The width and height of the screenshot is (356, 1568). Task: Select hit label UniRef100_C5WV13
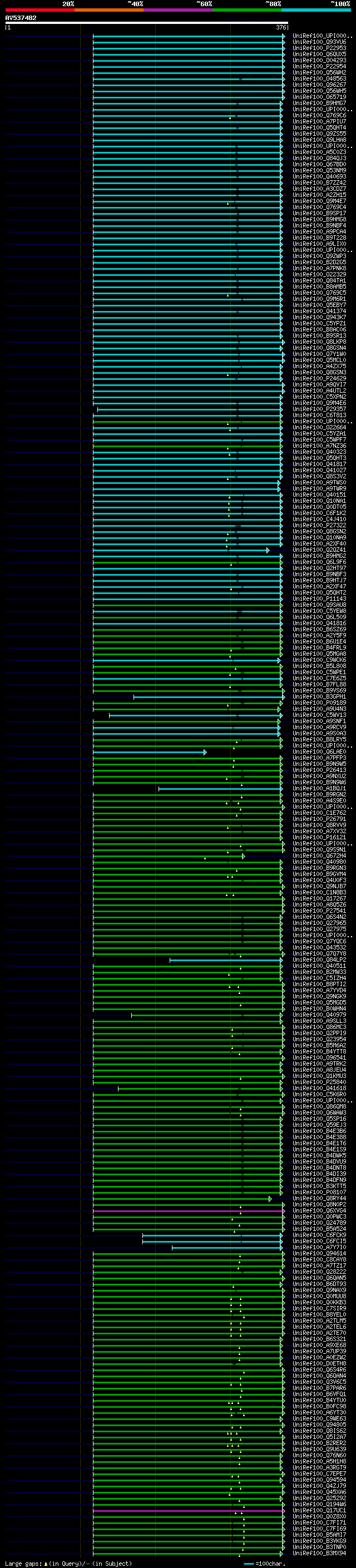(x=319, y=715)
